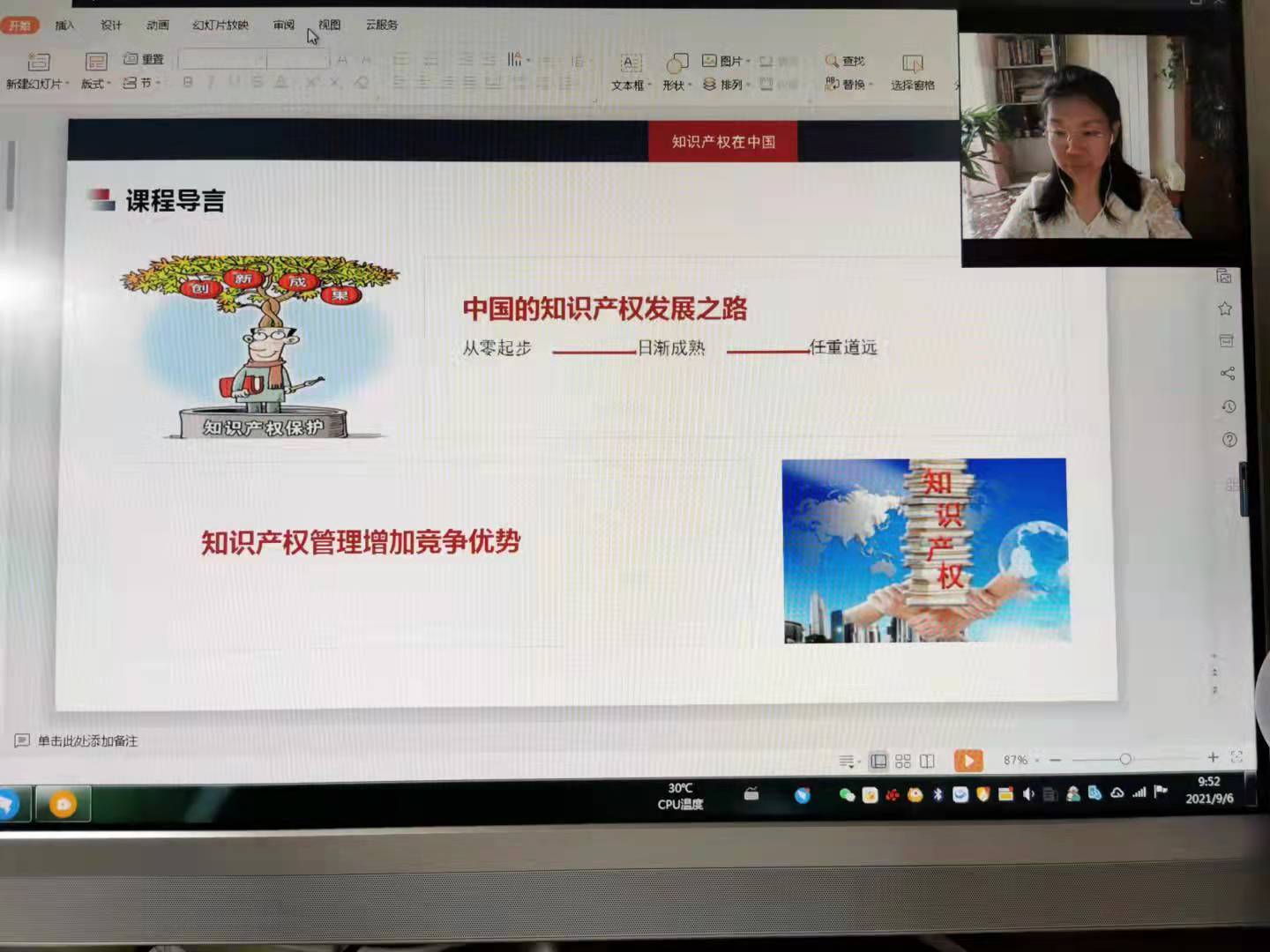Open the history clock icon in sidebar
This screenshot has width=1270, height=952.
point(1229,406)
